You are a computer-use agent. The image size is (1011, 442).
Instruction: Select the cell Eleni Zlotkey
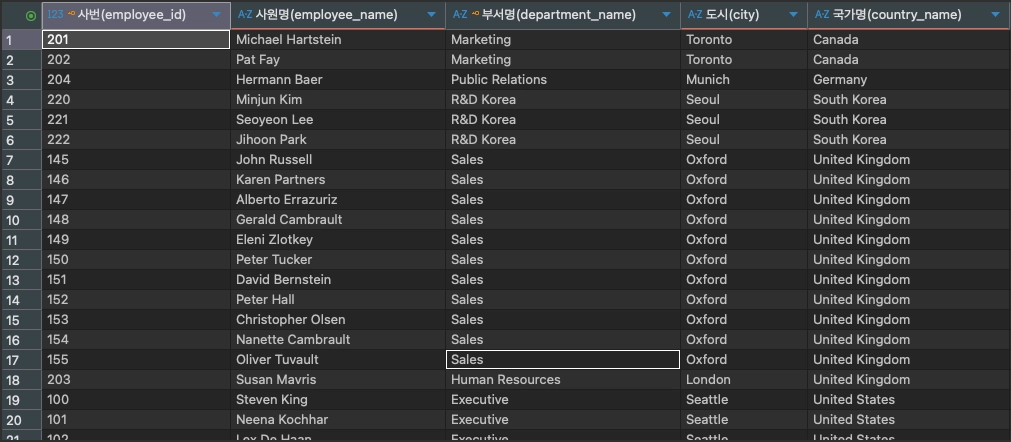click(x=338, y=240)
